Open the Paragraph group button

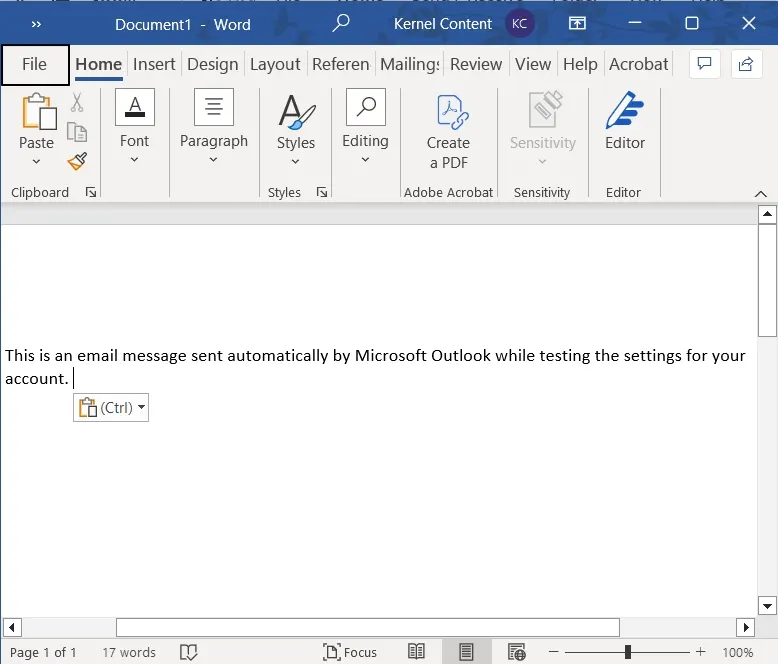pyautogui.click(x=214, y=107)
